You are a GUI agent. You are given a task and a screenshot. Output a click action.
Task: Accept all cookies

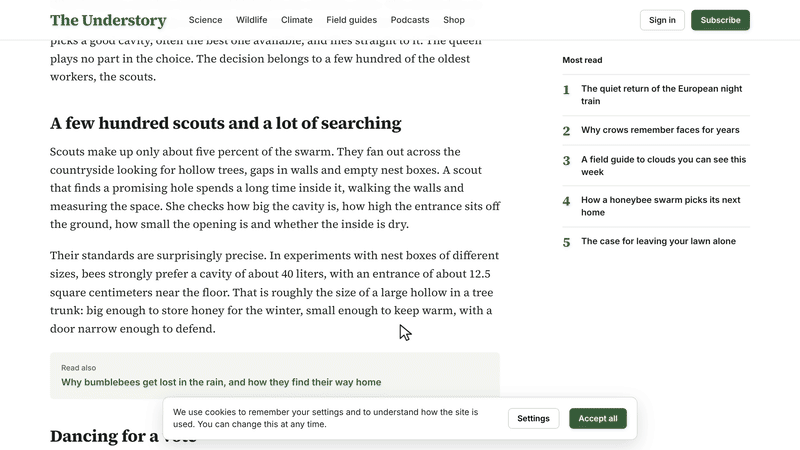(597, 418)
